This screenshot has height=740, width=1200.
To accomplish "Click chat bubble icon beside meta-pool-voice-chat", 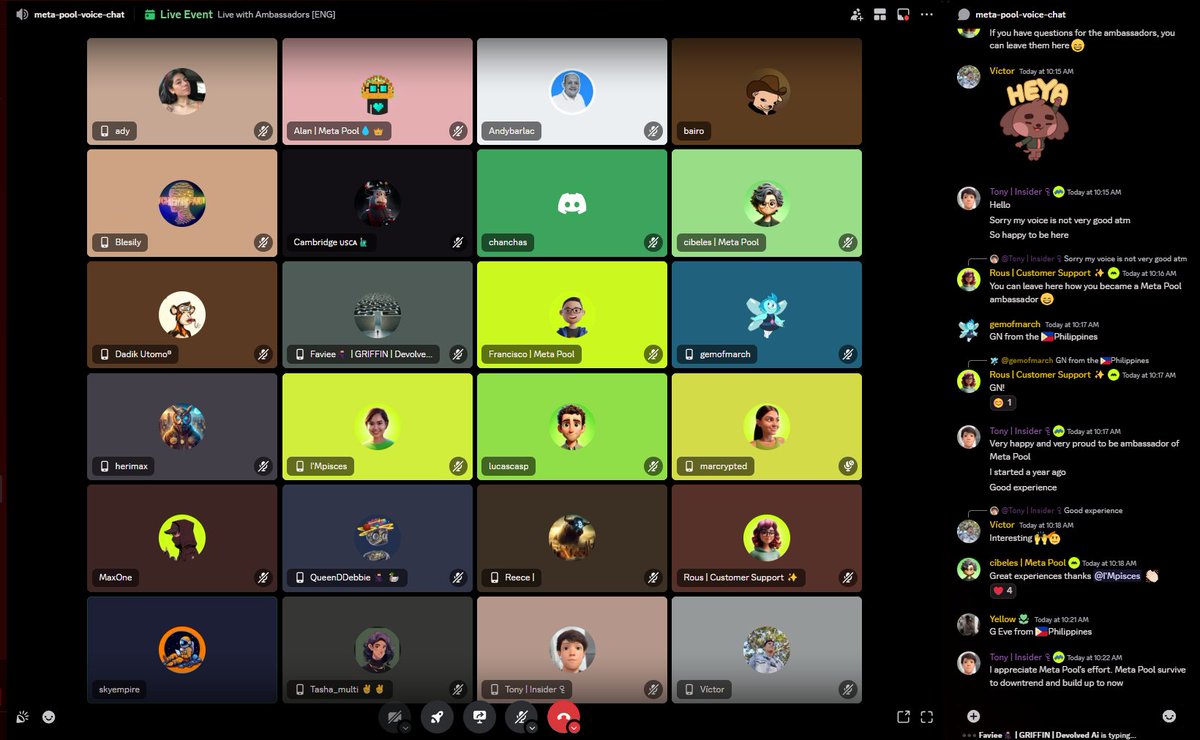I will (x=964, y=15).
